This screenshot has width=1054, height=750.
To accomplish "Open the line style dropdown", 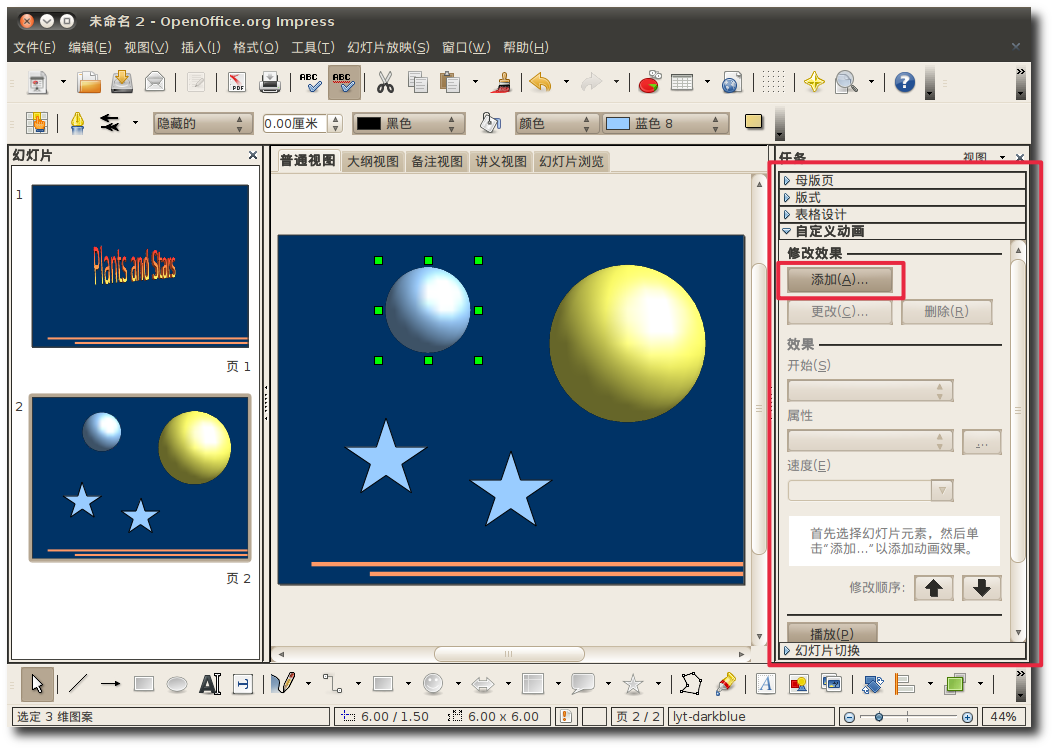I will [x=202, y=124].
